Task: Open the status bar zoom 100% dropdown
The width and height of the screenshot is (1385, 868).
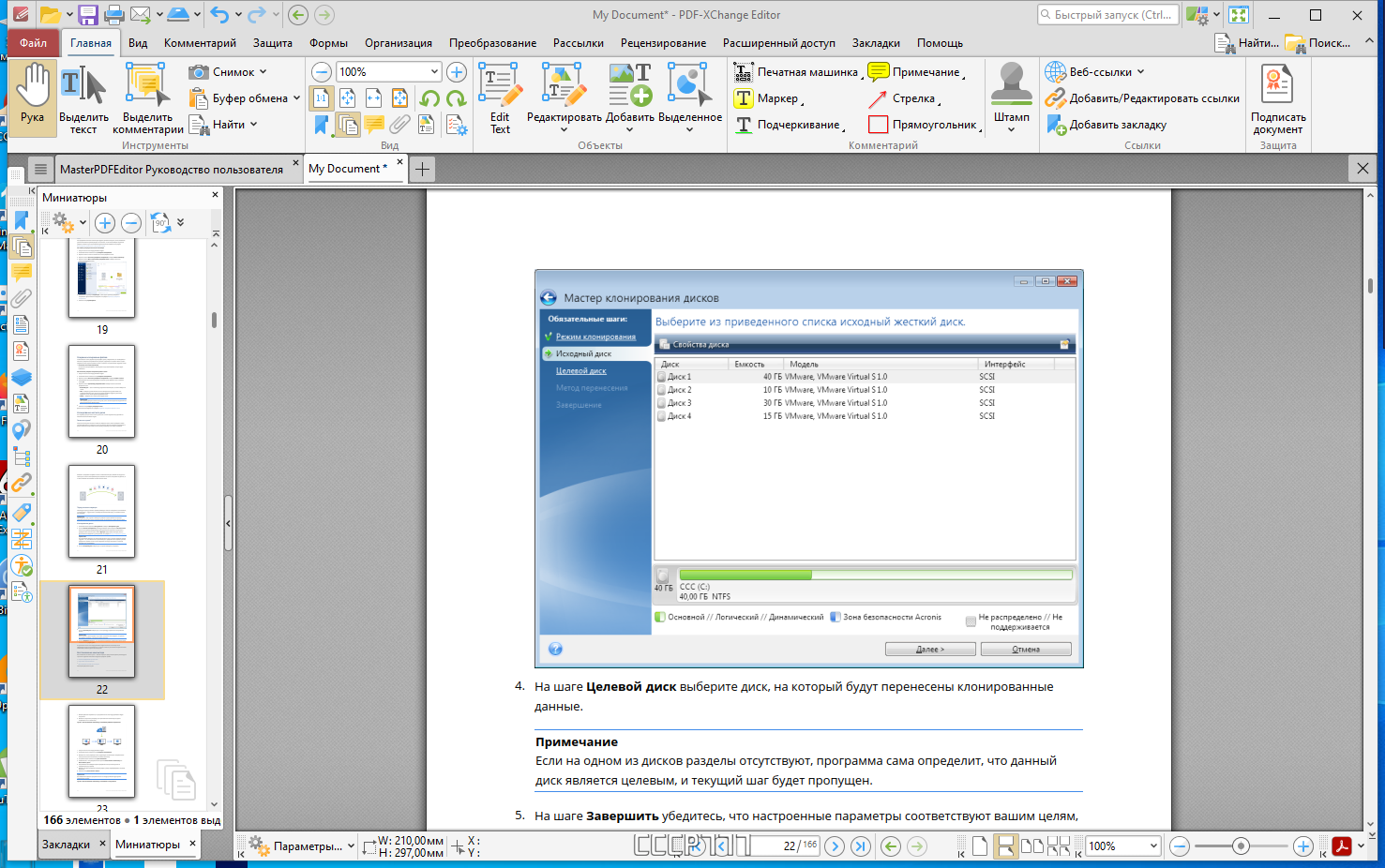Action: click(x=1153, y=846)
